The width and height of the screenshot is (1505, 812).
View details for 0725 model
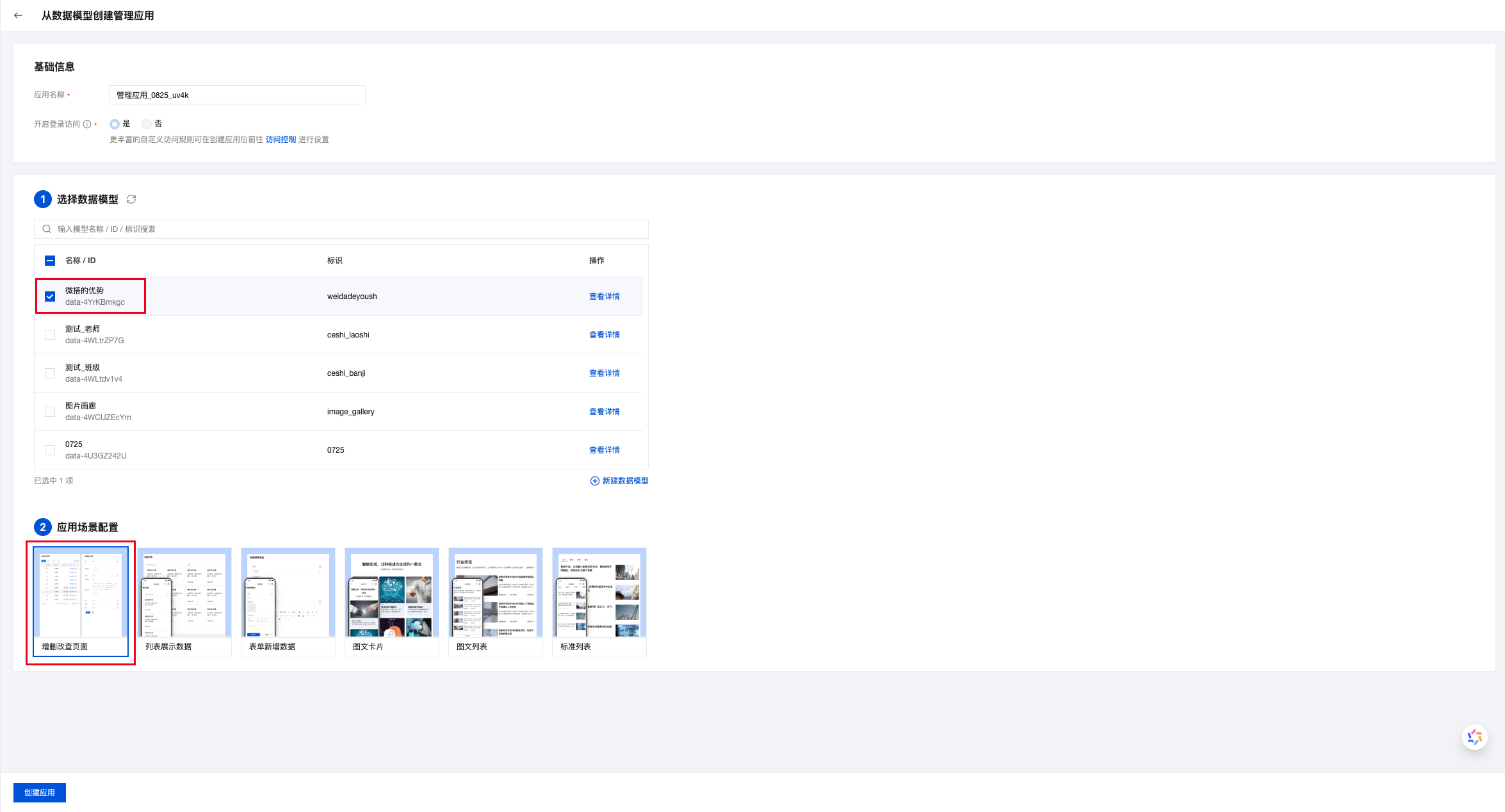(x=604, y=450)
